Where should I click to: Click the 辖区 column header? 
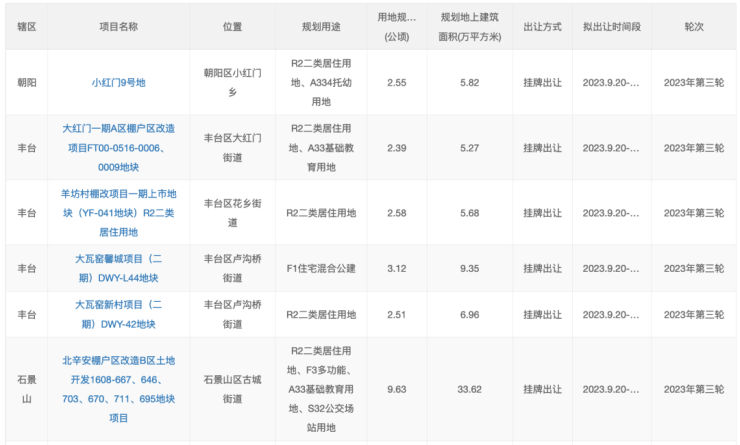27,27
